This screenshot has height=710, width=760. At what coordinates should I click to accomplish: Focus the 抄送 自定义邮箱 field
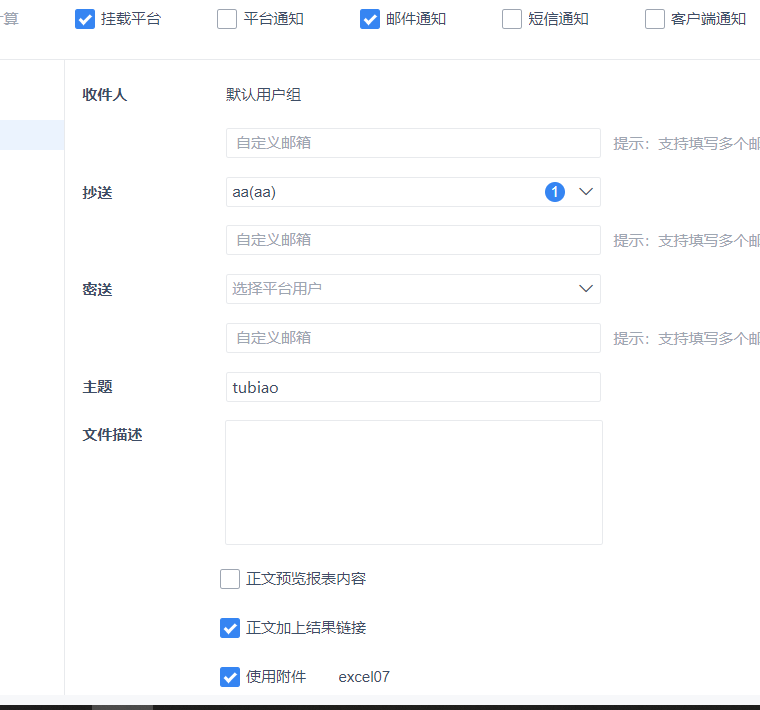pos(413,240)
